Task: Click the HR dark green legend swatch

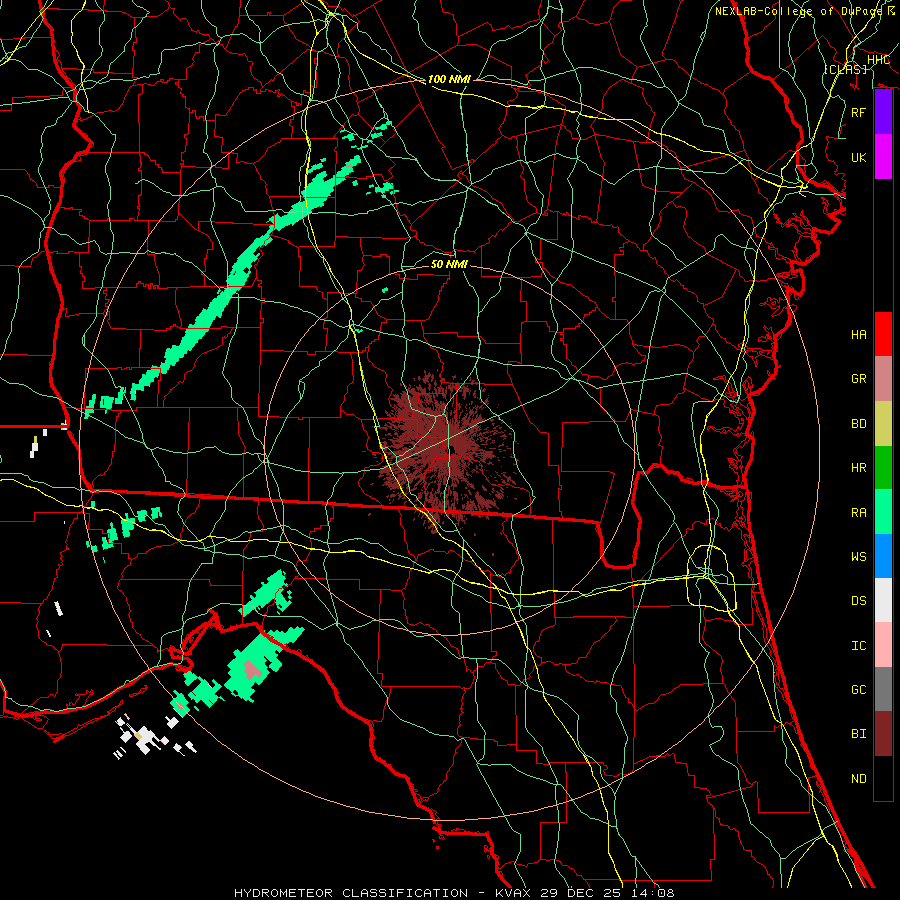Action: 883,468
